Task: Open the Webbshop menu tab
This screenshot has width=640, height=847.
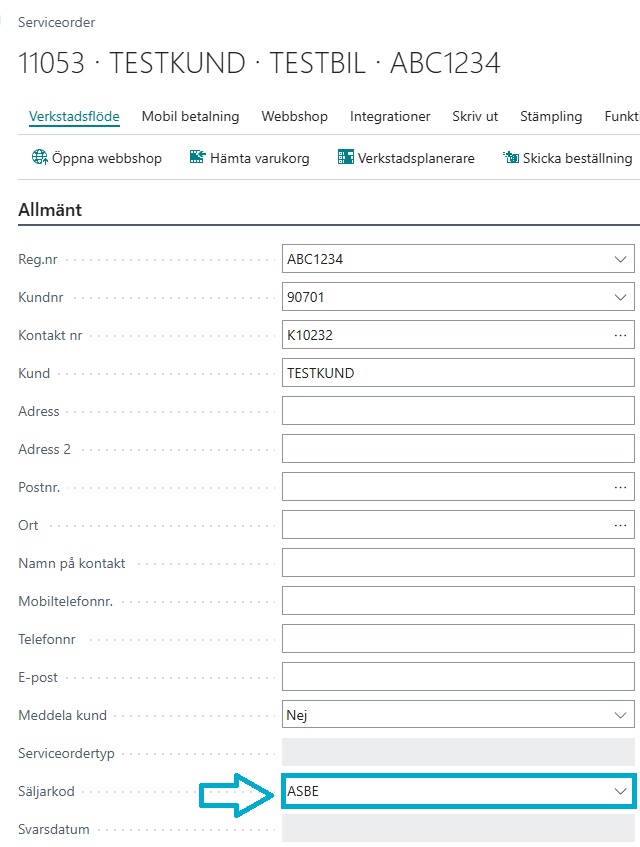Action: coord(294,116)
